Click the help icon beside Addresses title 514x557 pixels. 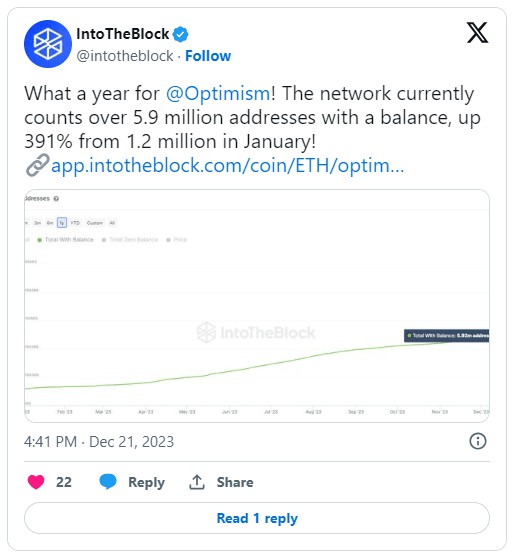56,199
